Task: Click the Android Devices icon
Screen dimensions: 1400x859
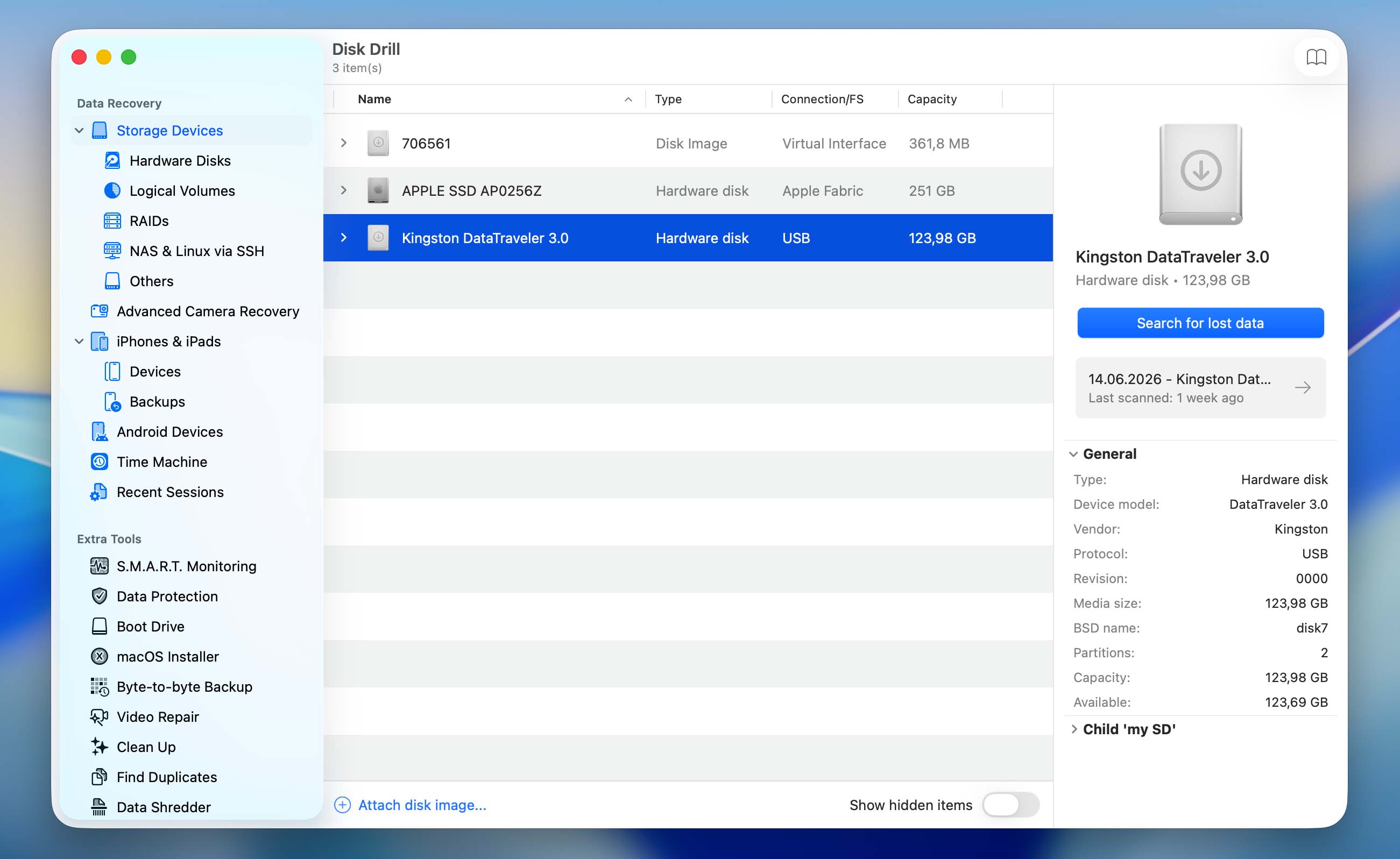Action: 100,432
